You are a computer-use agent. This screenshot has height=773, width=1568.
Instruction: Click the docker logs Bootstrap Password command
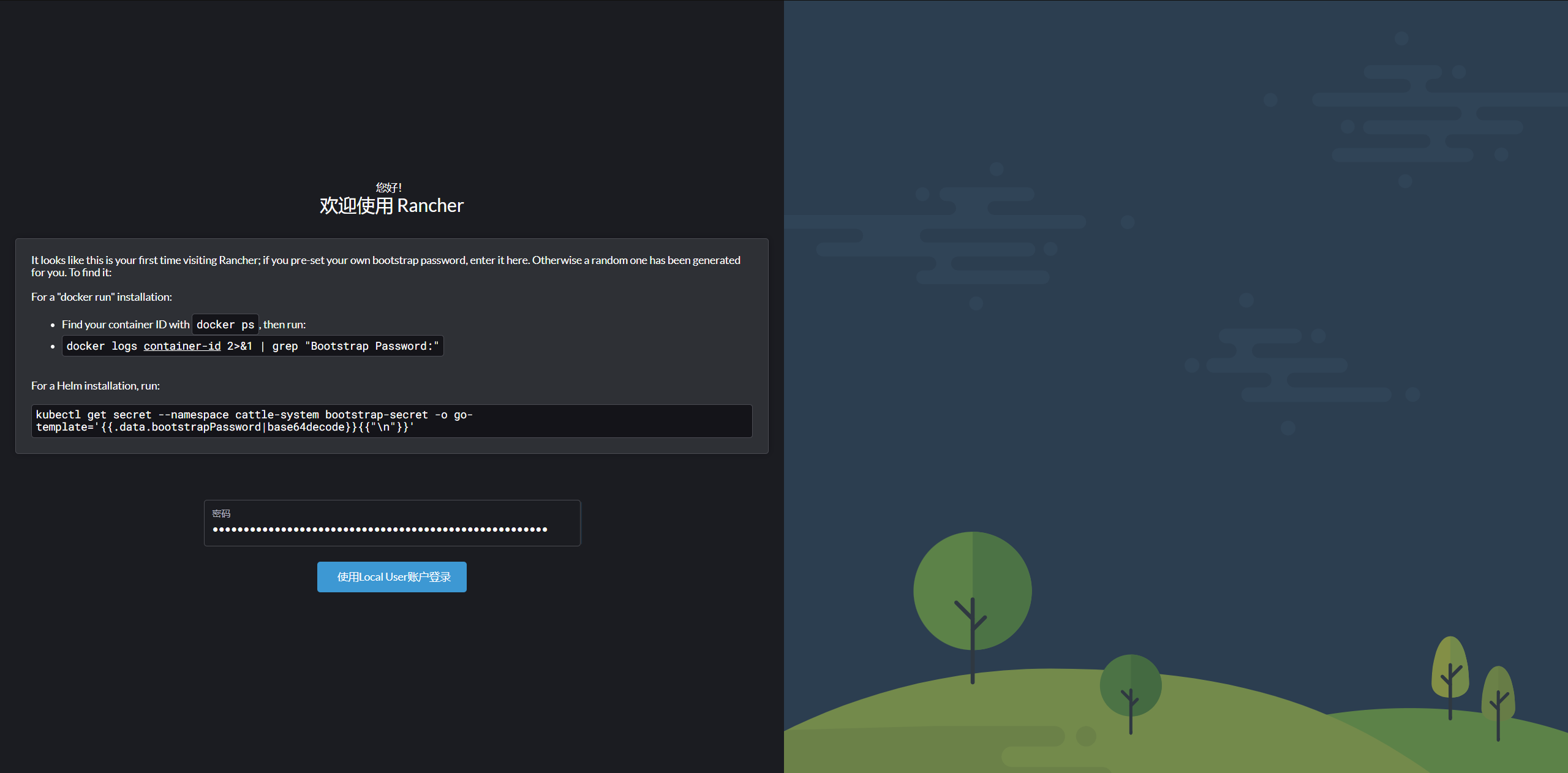point(252,346)
